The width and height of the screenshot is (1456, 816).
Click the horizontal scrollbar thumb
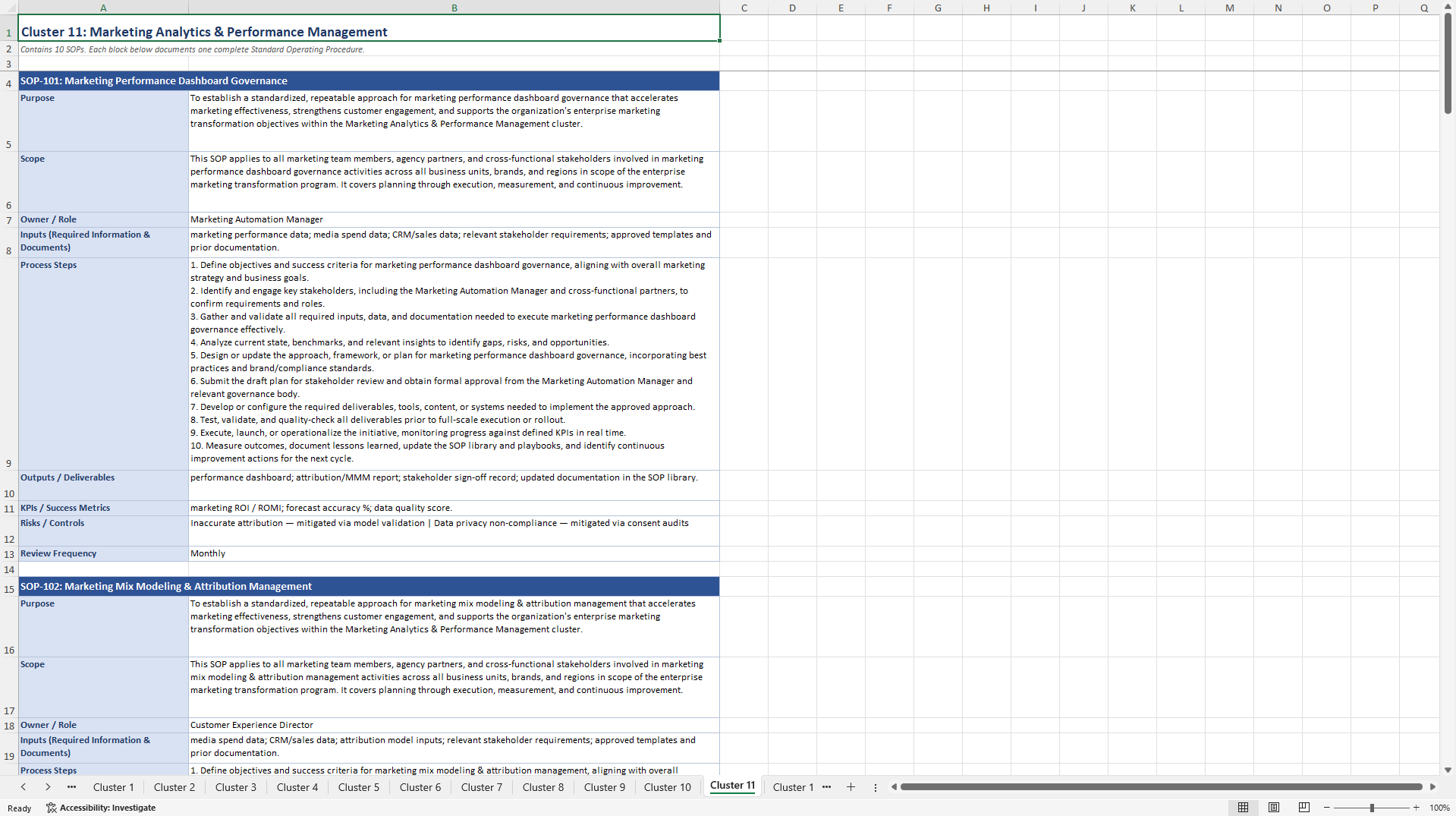pos(1161,787)
